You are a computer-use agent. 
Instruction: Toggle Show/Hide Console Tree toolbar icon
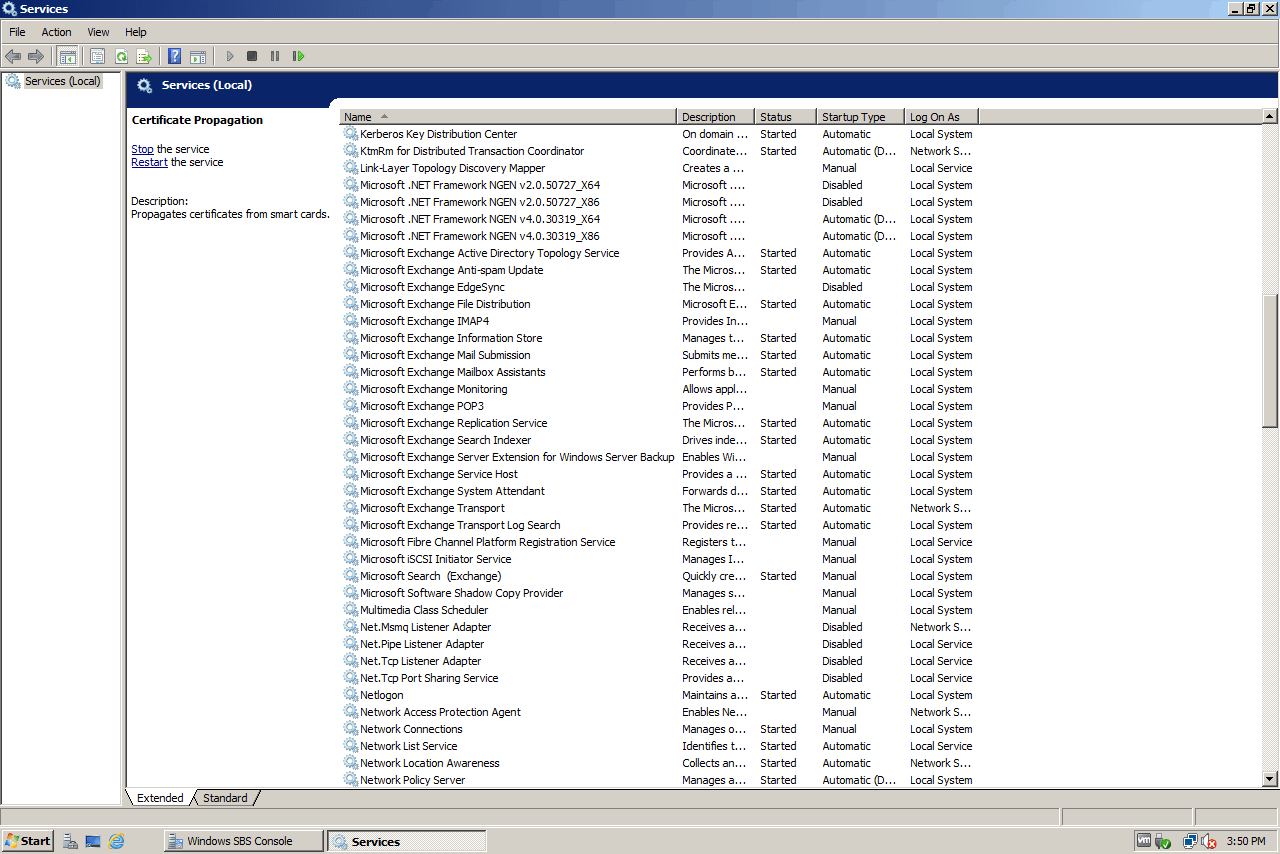(x=68, y=56)
